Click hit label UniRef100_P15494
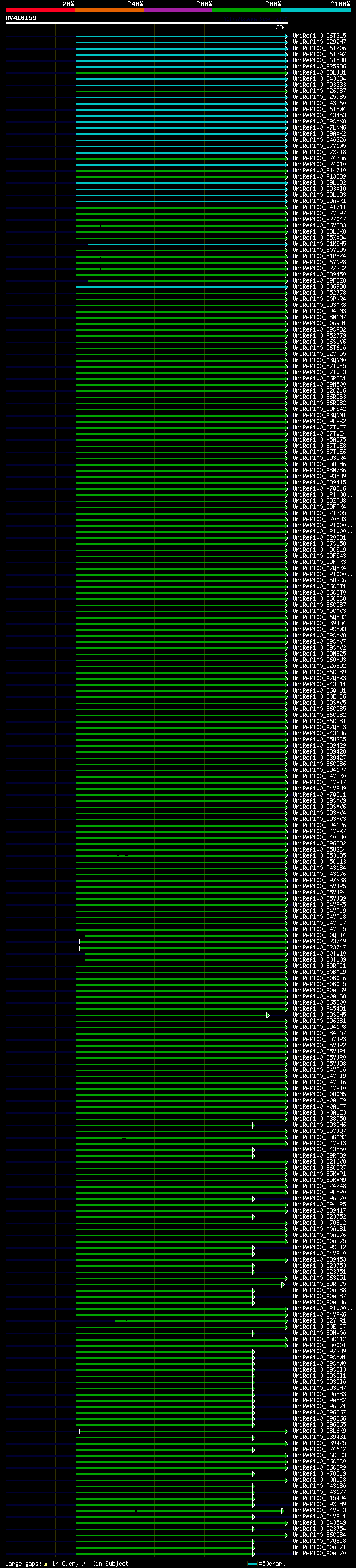The height and width of the screenshot is (1568, 356). coord(319,1498)
